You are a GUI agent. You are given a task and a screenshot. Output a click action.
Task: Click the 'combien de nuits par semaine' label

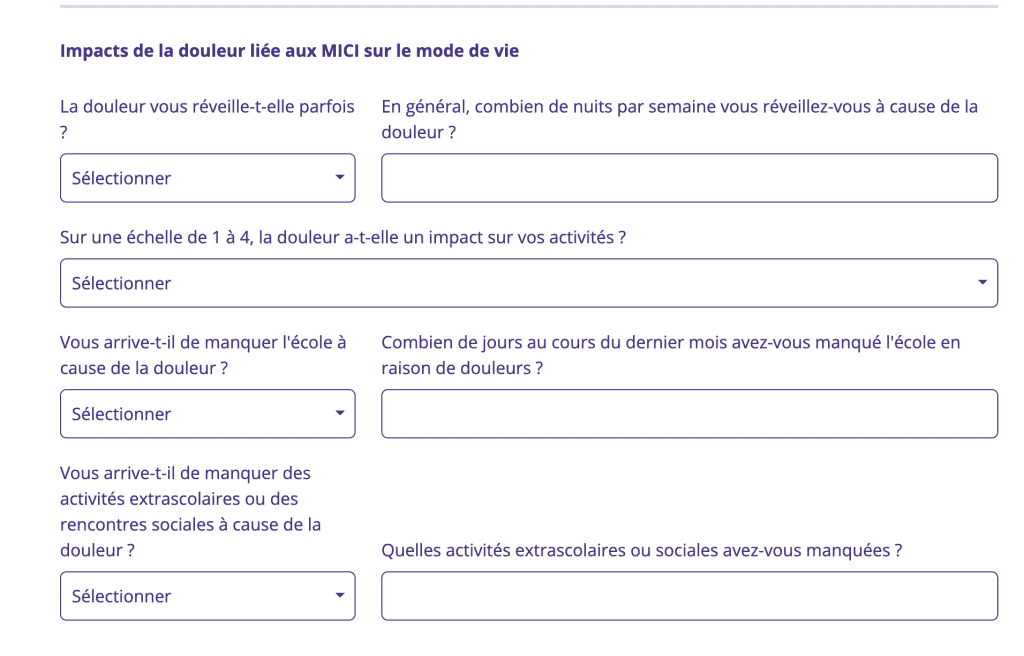(x=679, y=119)
